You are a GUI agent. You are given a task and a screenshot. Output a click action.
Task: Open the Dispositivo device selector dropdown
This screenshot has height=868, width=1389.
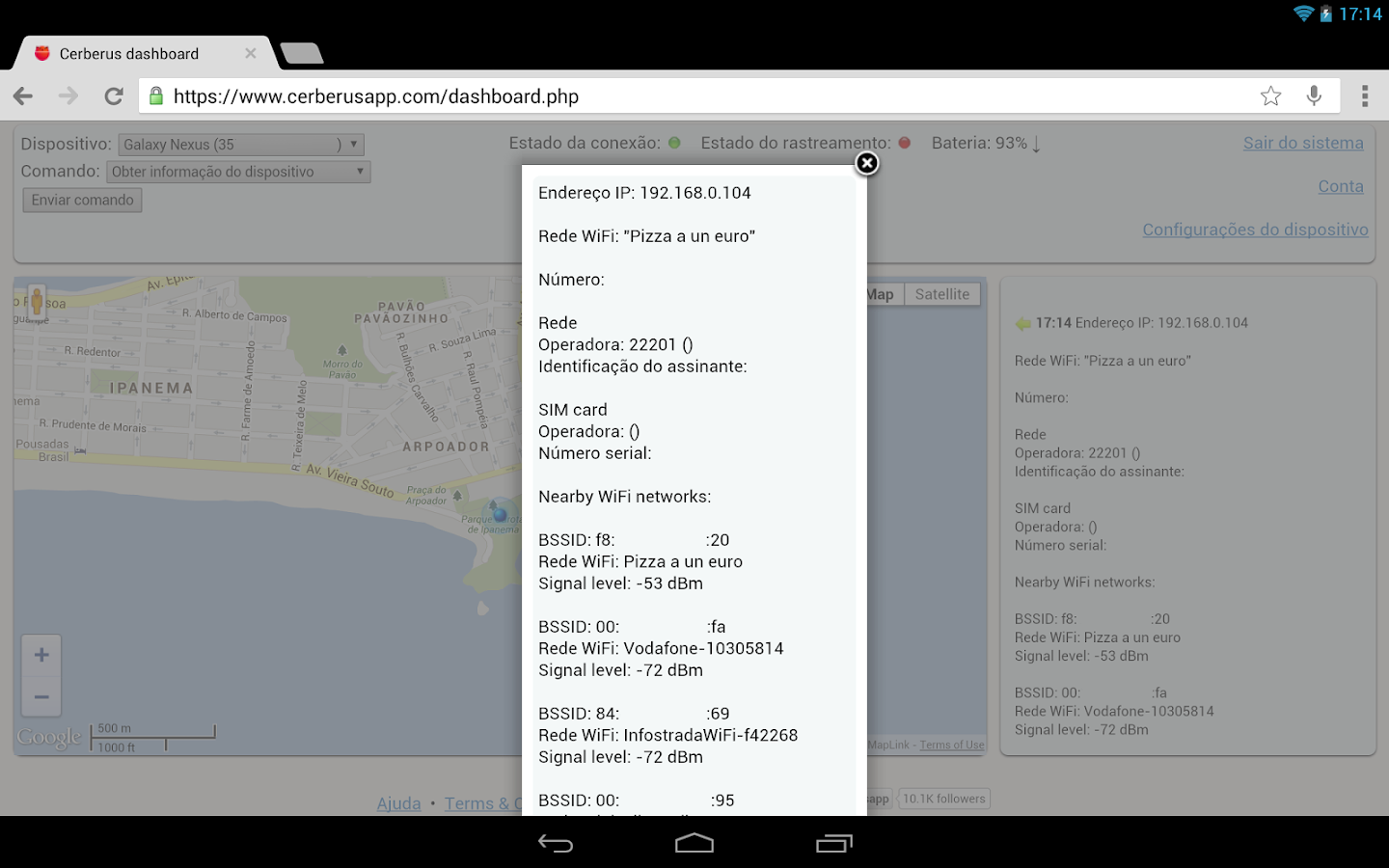pyautogui.click(x=239, y=144)
